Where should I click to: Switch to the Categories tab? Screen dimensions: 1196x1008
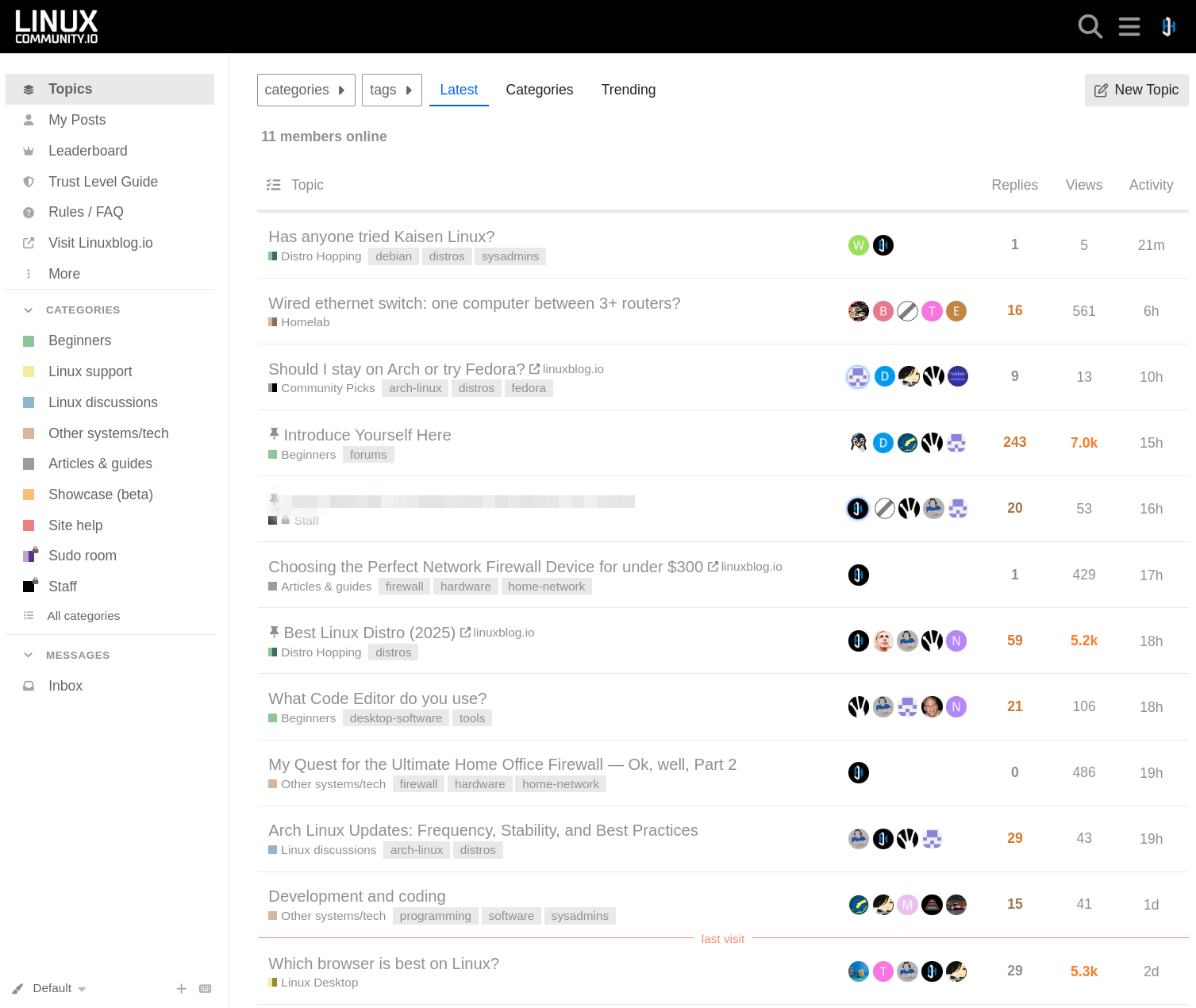click(539, 90)
